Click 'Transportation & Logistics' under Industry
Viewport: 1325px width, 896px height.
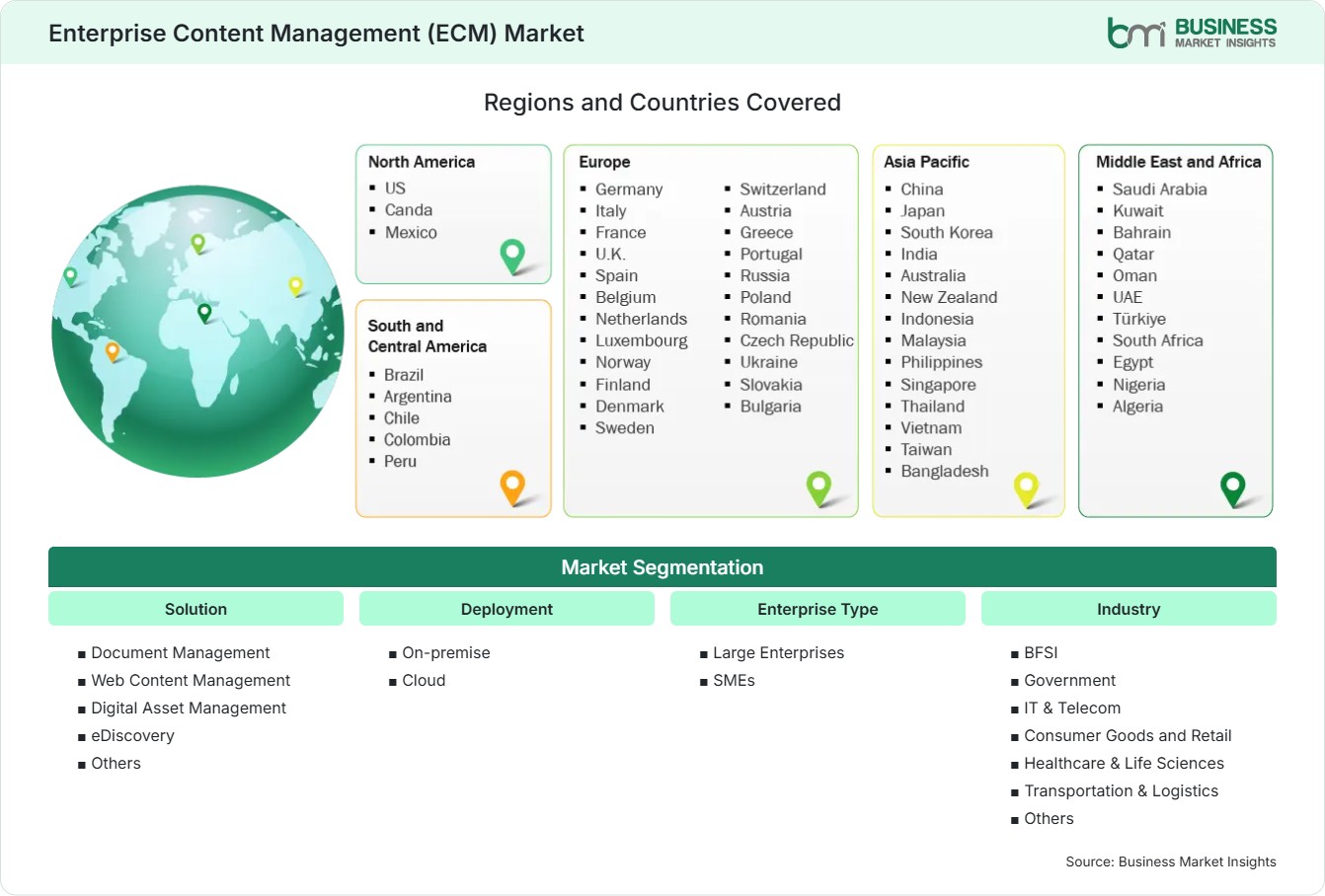(1121, 791)
